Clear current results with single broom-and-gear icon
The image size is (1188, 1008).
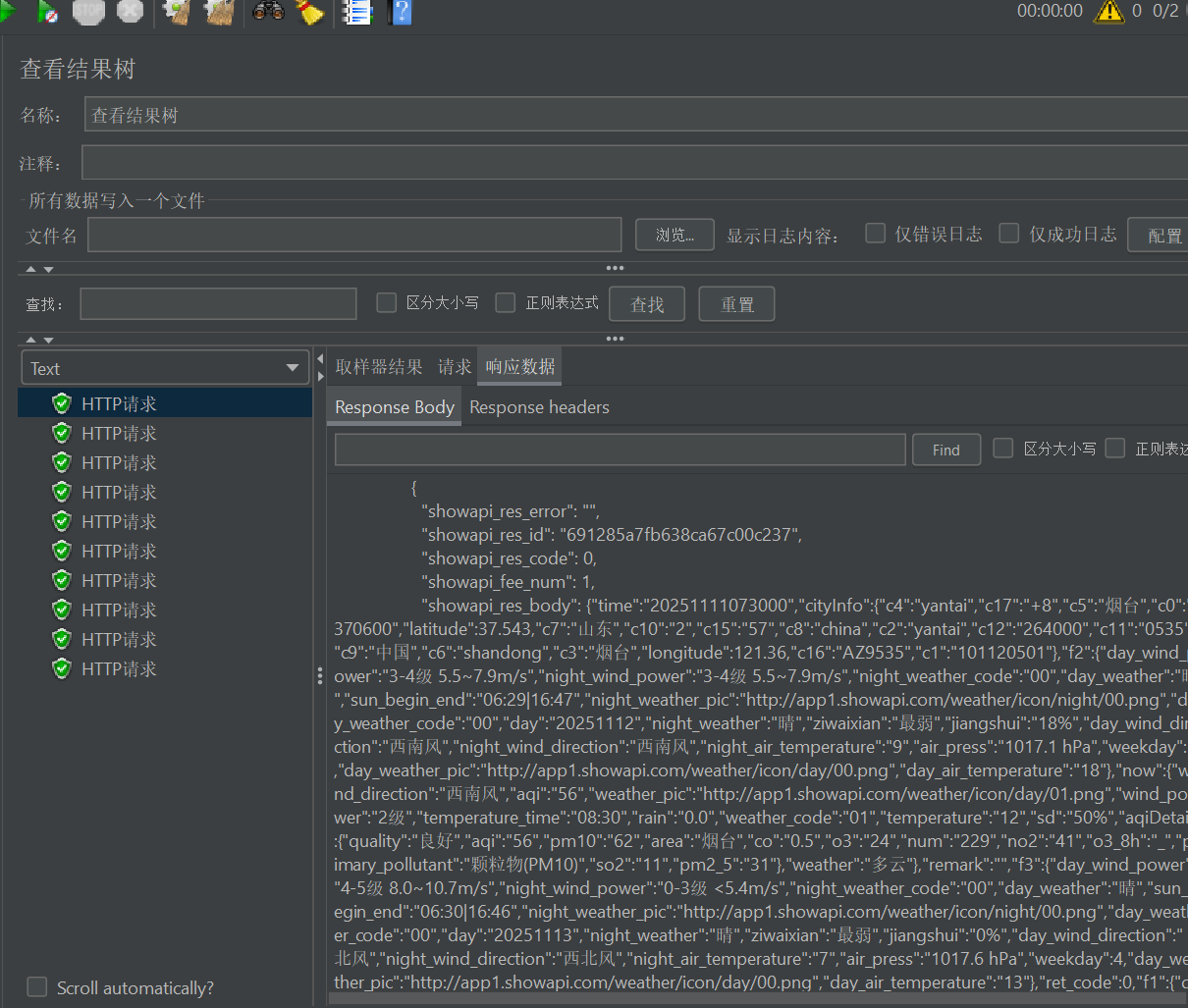[x=176, y=12]
